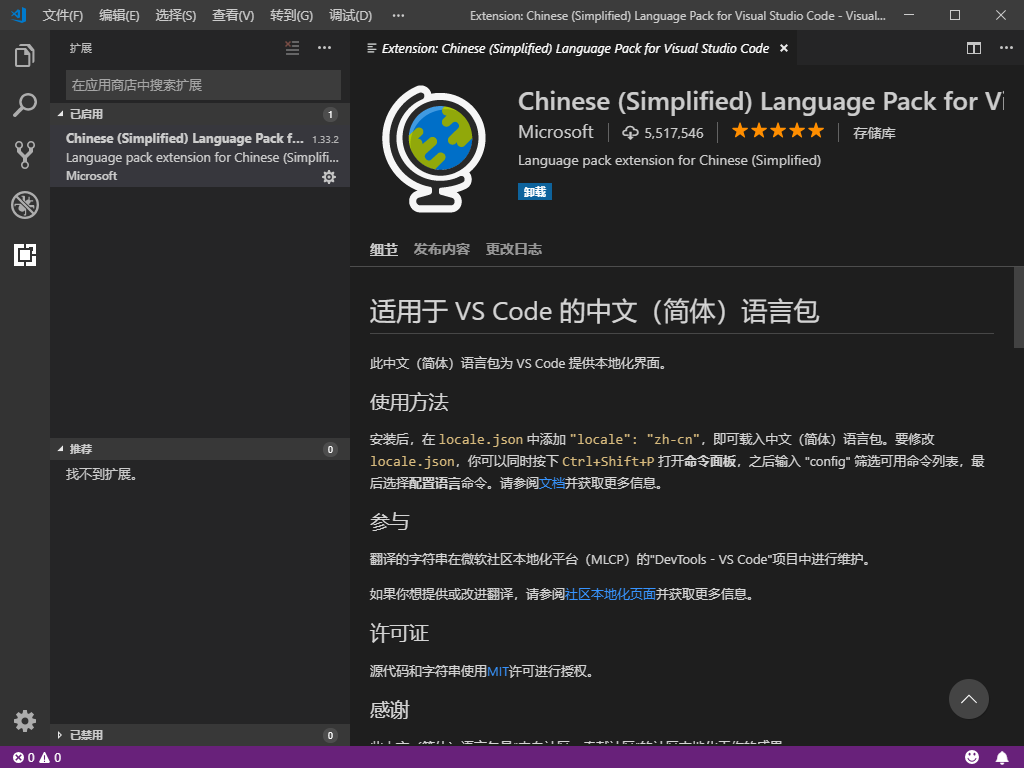Screen dimensions: 1024x768
Task: Click the feedback smiley icon
Action: [972, 757]
